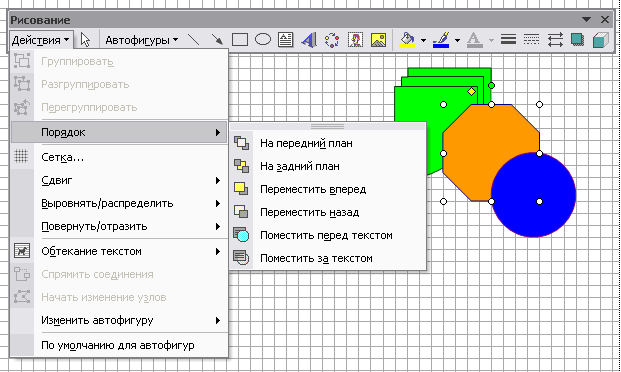Select the Rectangle shape tool
Viewport: 621px width, 372px height.
coord(240,40)
